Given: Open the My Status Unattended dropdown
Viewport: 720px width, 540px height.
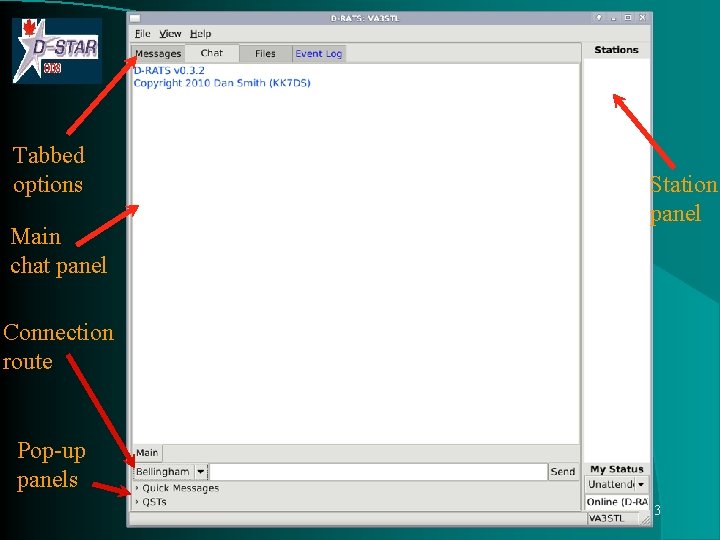Looking at the screenshot, I should click(x=617, y=484).
